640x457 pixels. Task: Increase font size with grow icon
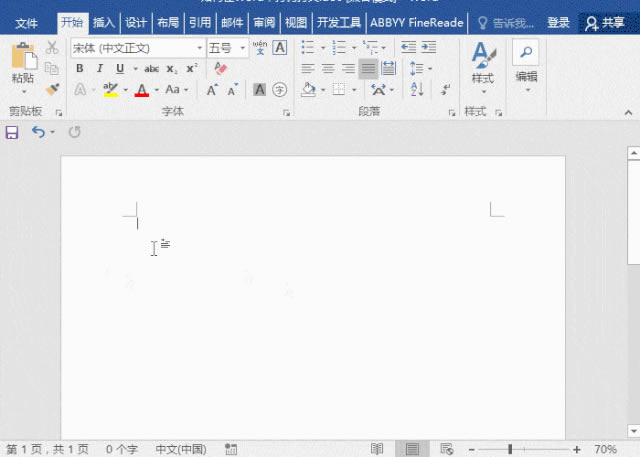[212, 89]
